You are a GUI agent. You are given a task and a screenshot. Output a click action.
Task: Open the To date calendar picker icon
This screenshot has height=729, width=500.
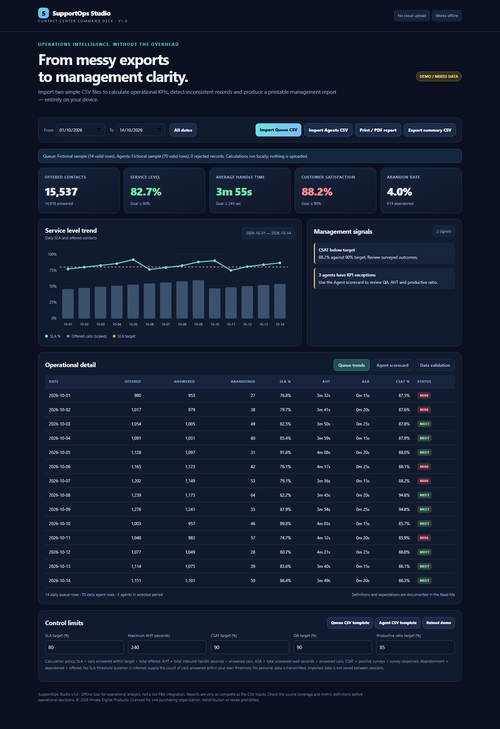point(159,130)
